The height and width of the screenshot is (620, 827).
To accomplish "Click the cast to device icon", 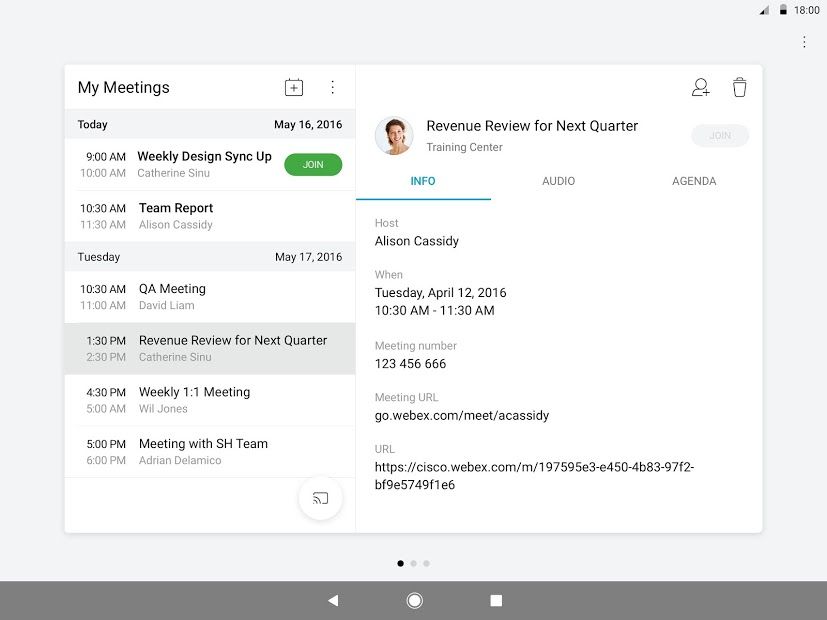I will [320, 498].
